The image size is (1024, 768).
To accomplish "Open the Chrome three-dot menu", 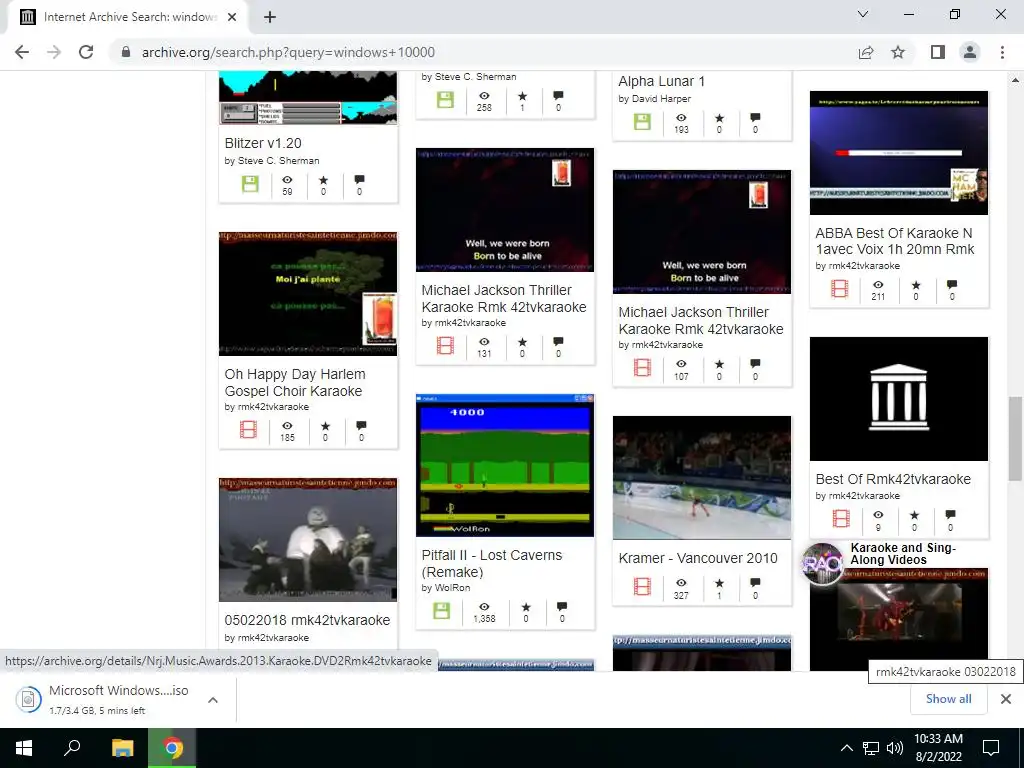I will (x=1002, y=52).
